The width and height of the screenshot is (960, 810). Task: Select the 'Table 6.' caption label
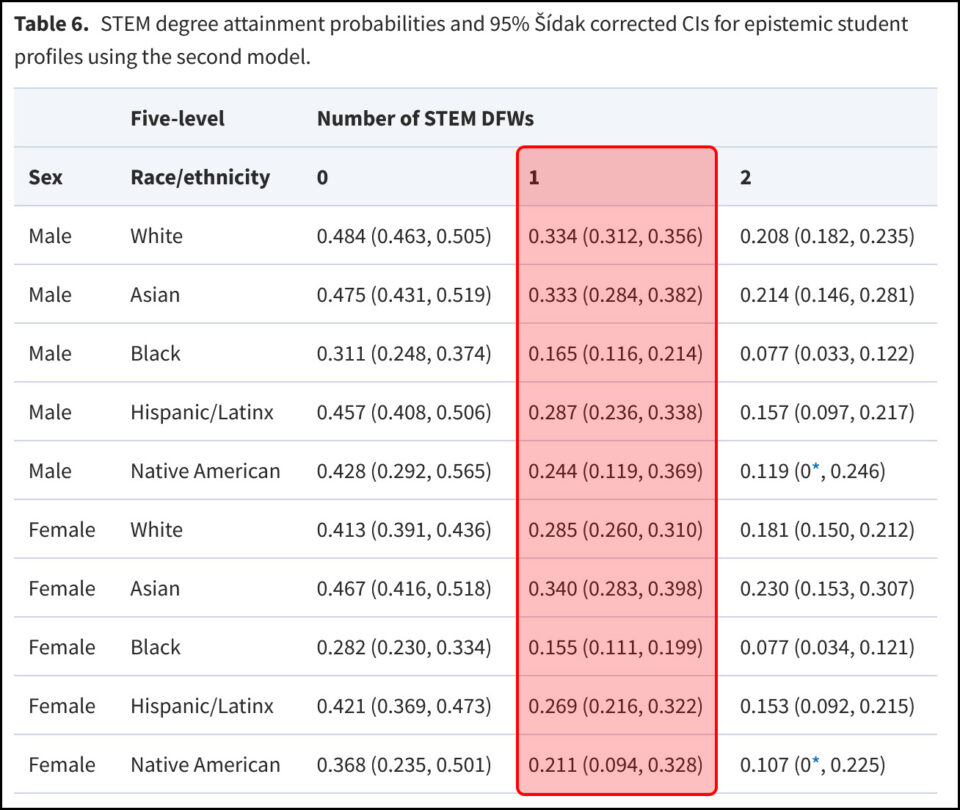[x=51, y=24]
